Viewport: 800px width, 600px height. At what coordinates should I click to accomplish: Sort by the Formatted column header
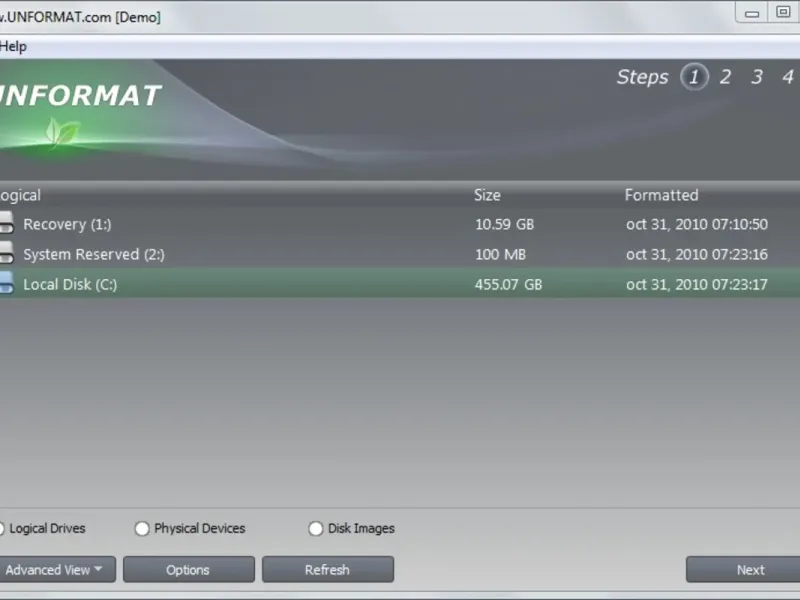coord(661,195)
